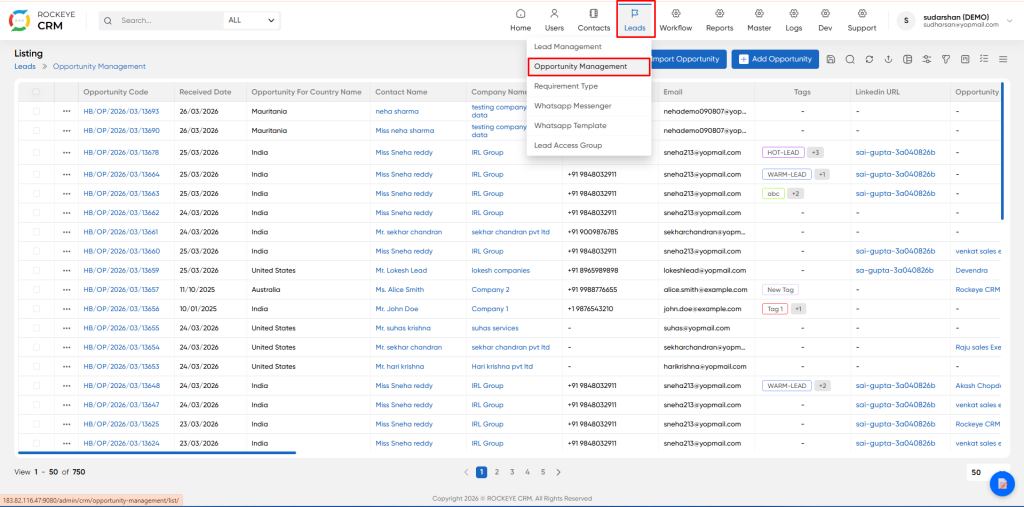The width and height of the screenshot is (1024, 507).
Task: Open the Support navigation icon
Action: (x=862, y=20)
